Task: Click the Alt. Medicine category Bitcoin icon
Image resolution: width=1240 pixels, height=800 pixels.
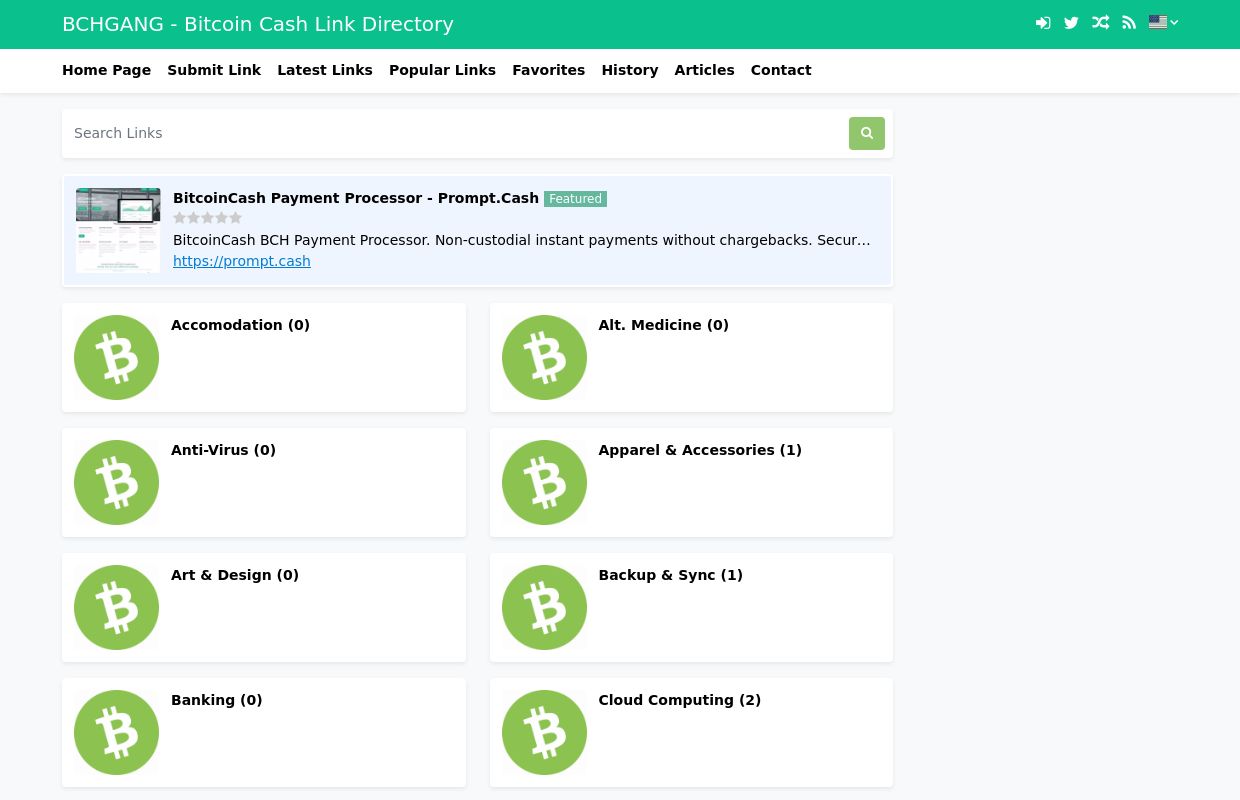Action: point(544,357)
